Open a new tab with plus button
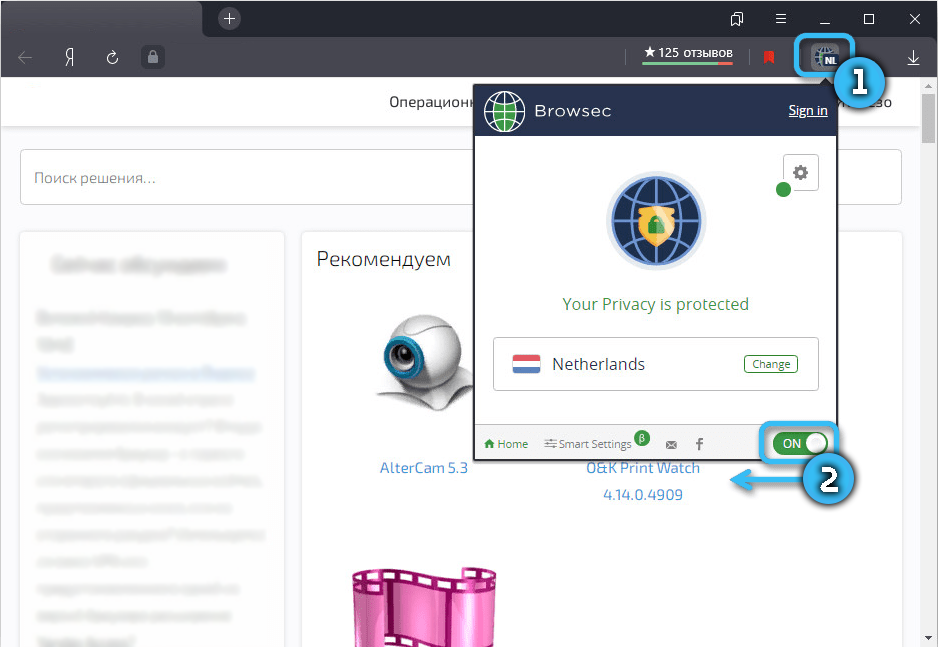The height and width of the screenshot is (647, 938). [230, 19]
